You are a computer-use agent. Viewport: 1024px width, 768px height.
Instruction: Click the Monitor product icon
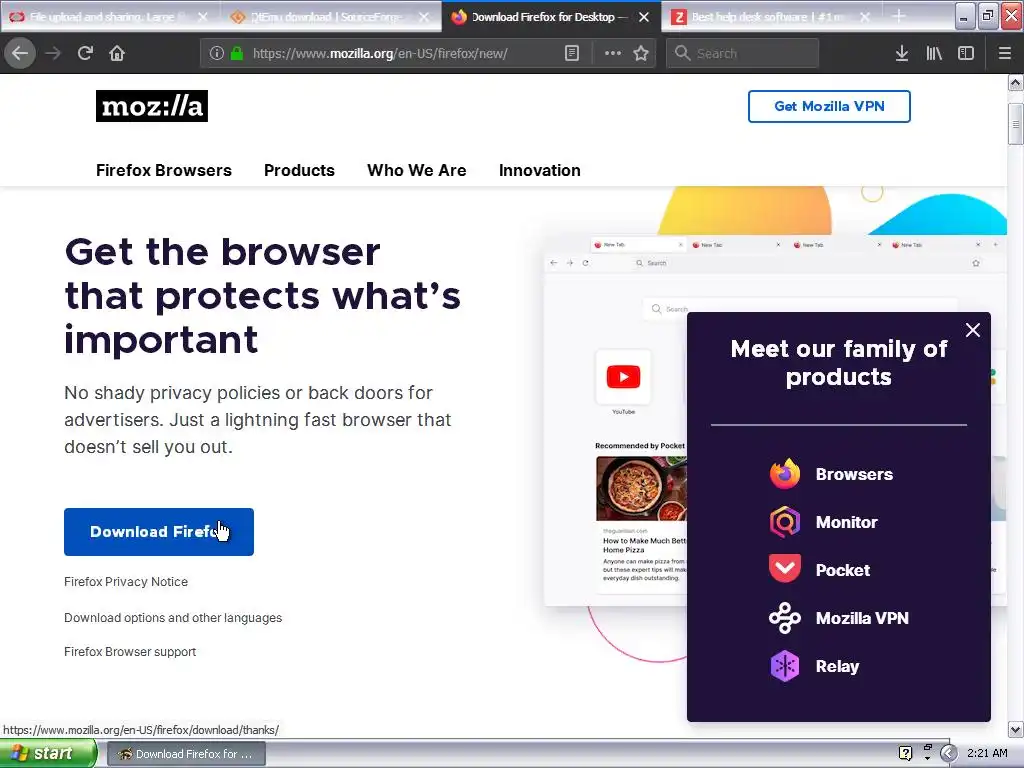785,522
